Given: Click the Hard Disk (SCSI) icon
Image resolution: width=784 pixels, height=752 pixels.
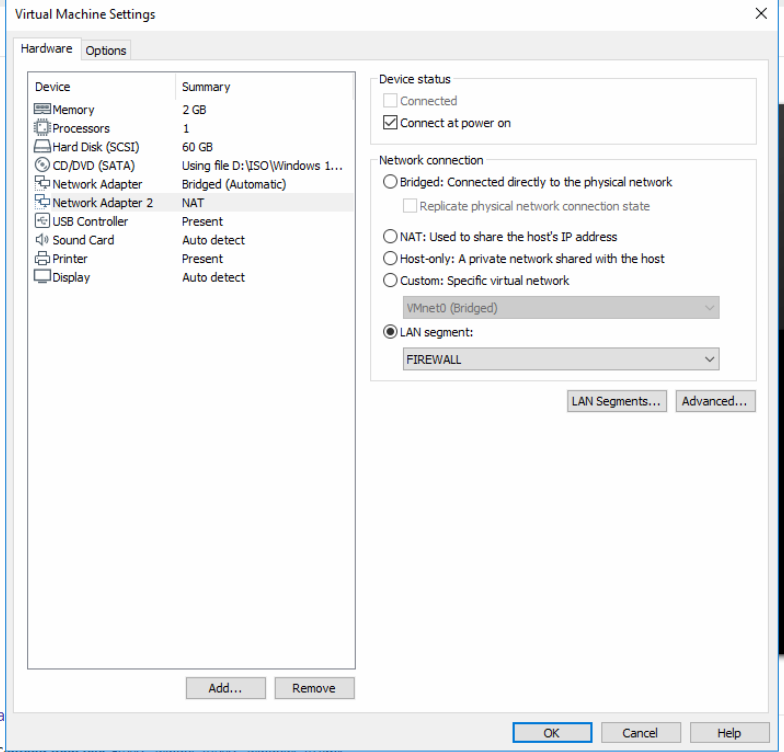Looking at the screenshot, I should (42, 146).
